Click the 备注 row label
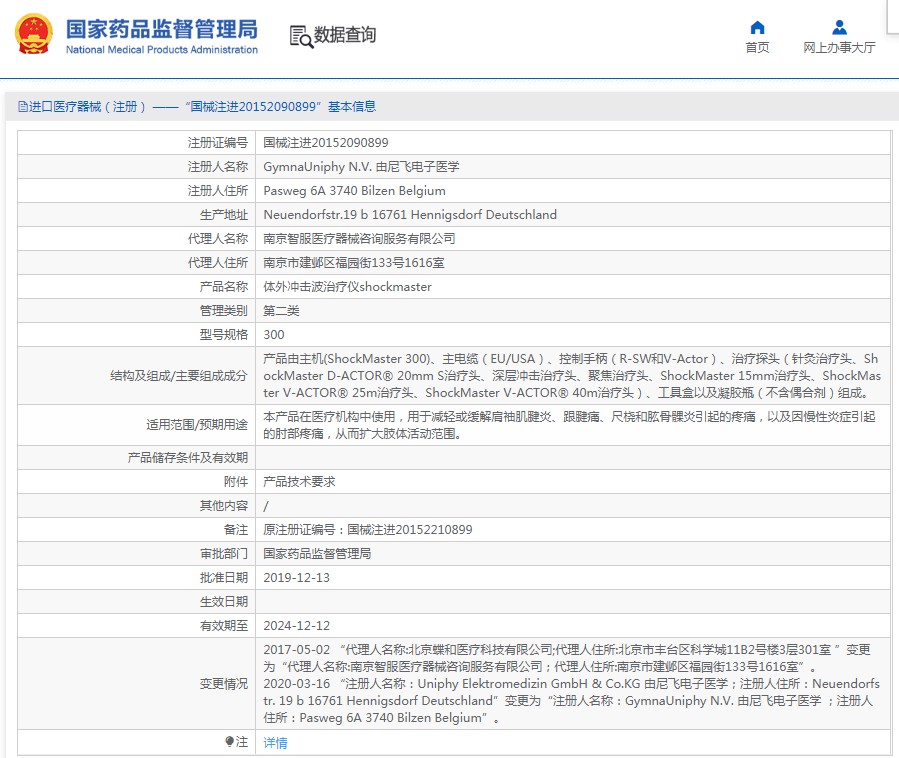The width and height of the screenshot is (899, 758). tap(236, 530)
